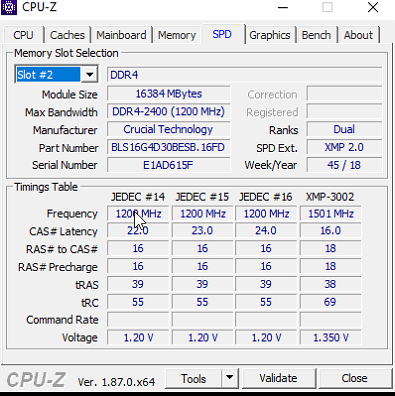Click the JEDEC #14 empty Command Rate cell
The image size is (395, 396).
tap(138, 320)
